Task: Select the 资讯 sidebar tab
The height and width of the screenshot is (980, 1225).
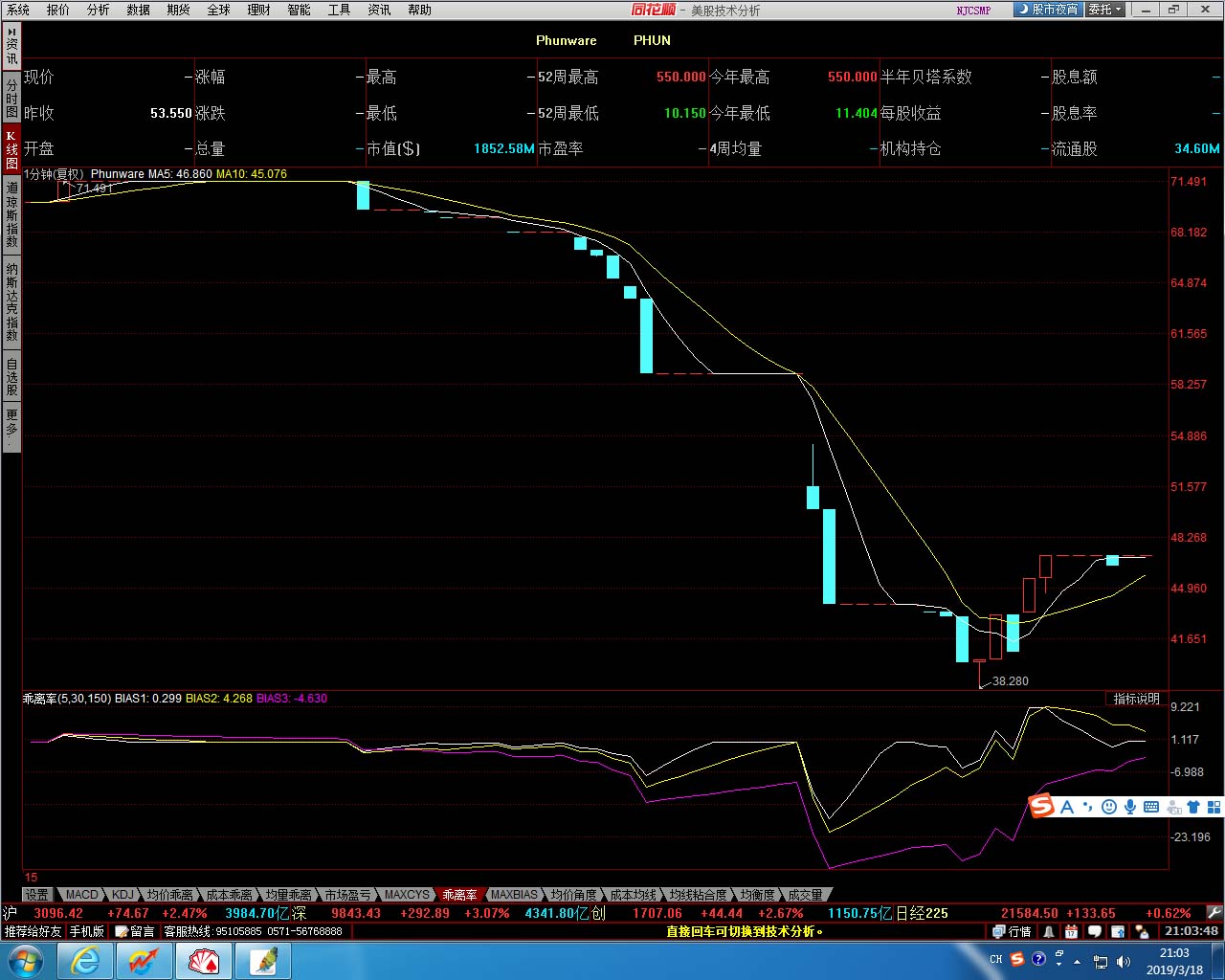Action: 11,47
